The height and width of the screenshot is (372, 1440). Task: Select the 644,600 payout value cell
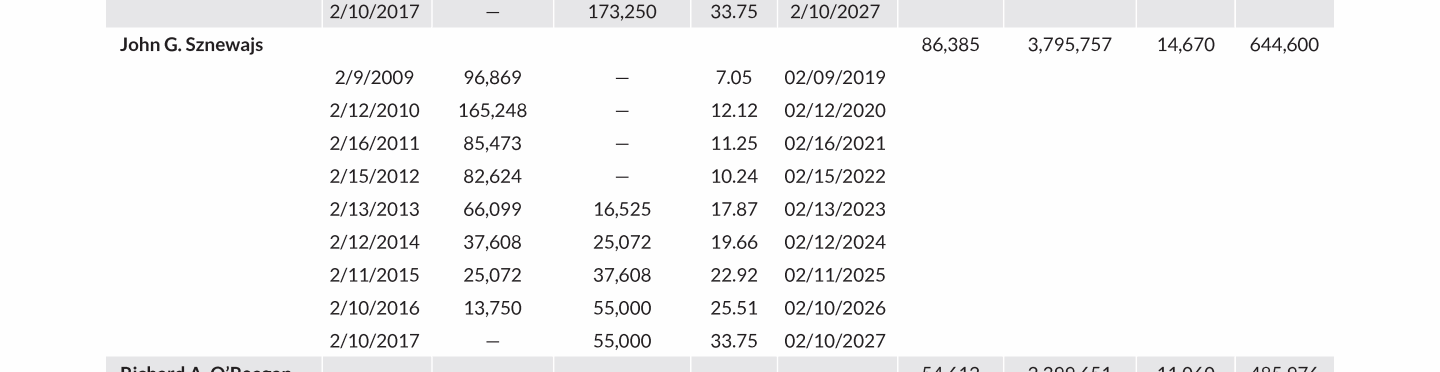click(1284, 45)
